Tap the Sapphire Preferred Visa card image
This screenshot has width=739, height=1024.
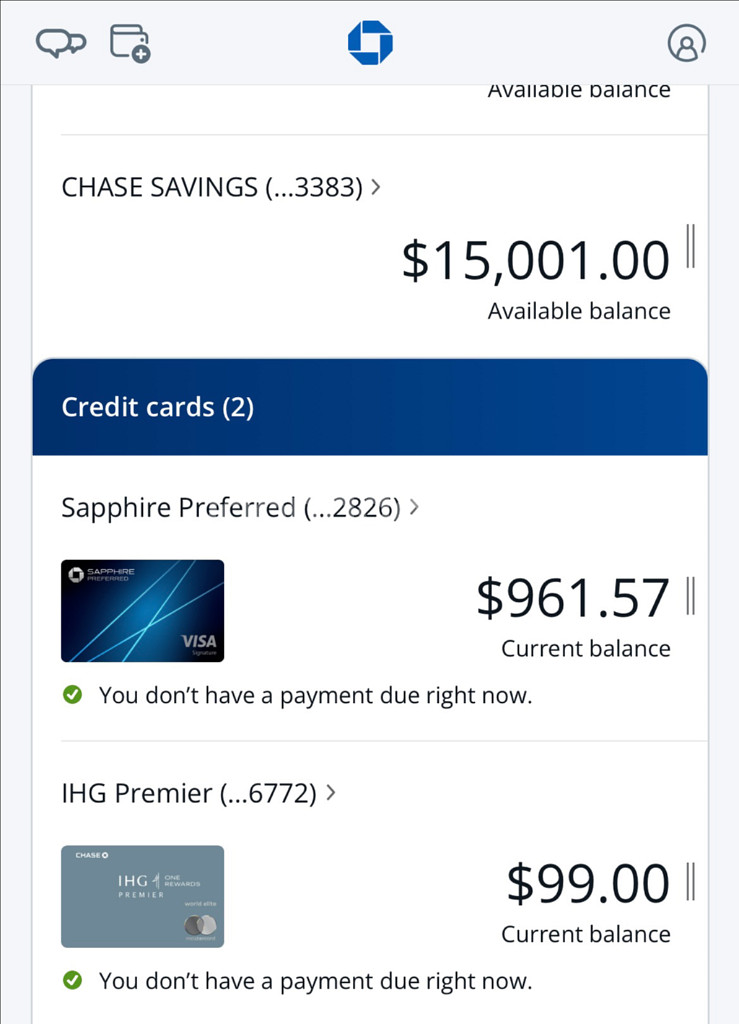142,611
